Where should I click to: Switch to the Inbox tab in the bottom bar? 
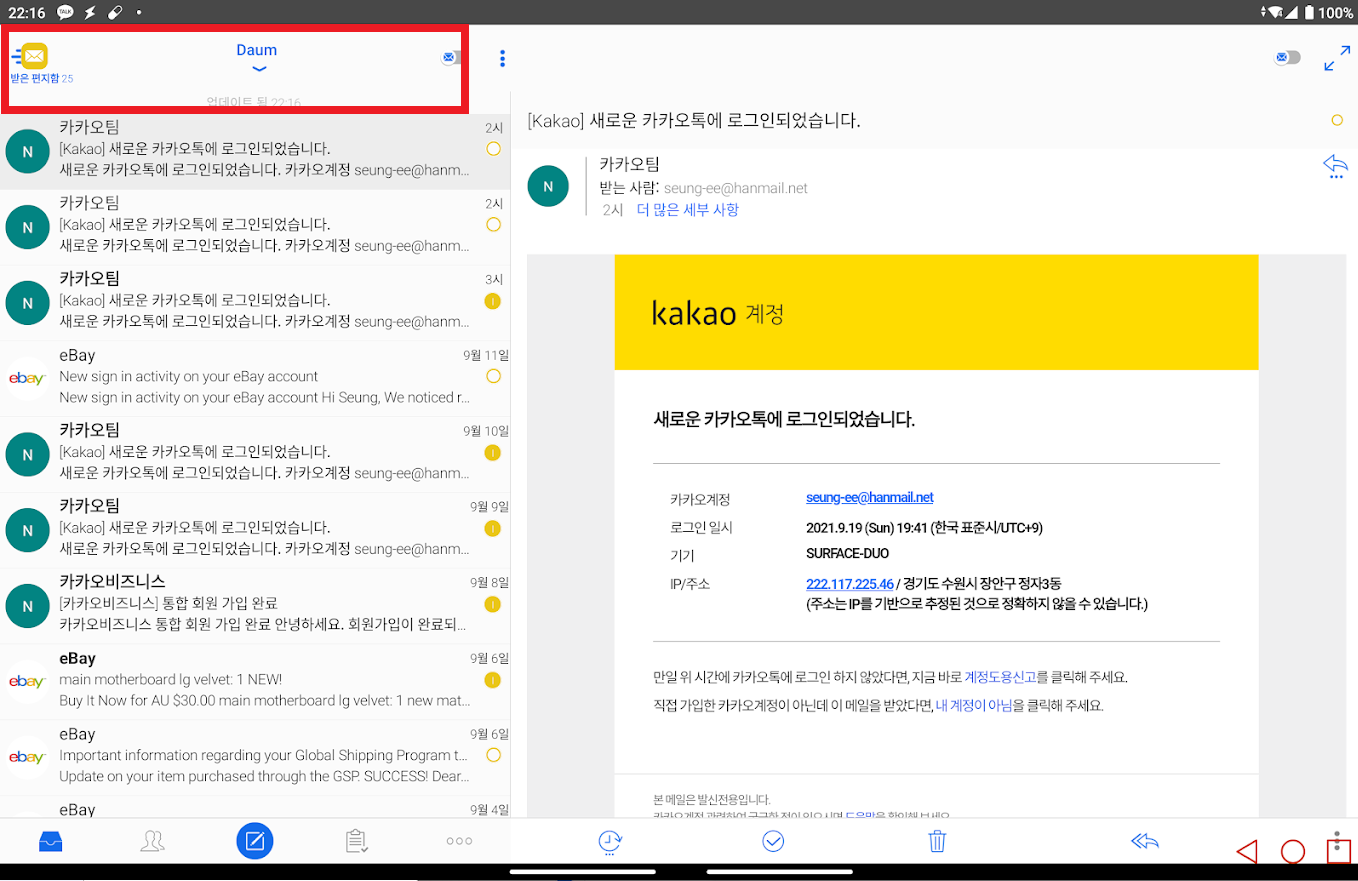click(50, 841)
